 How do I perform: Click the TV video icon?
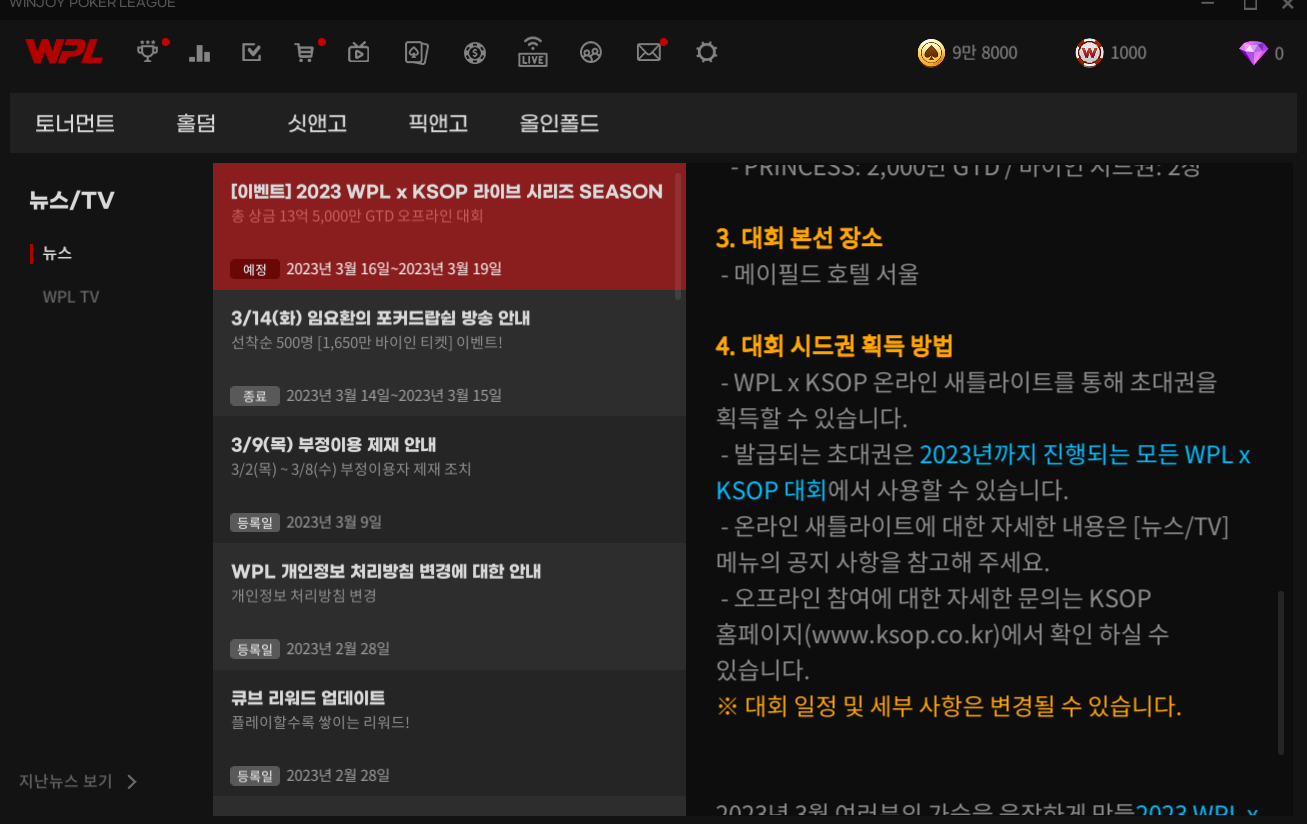coord(358,52)
